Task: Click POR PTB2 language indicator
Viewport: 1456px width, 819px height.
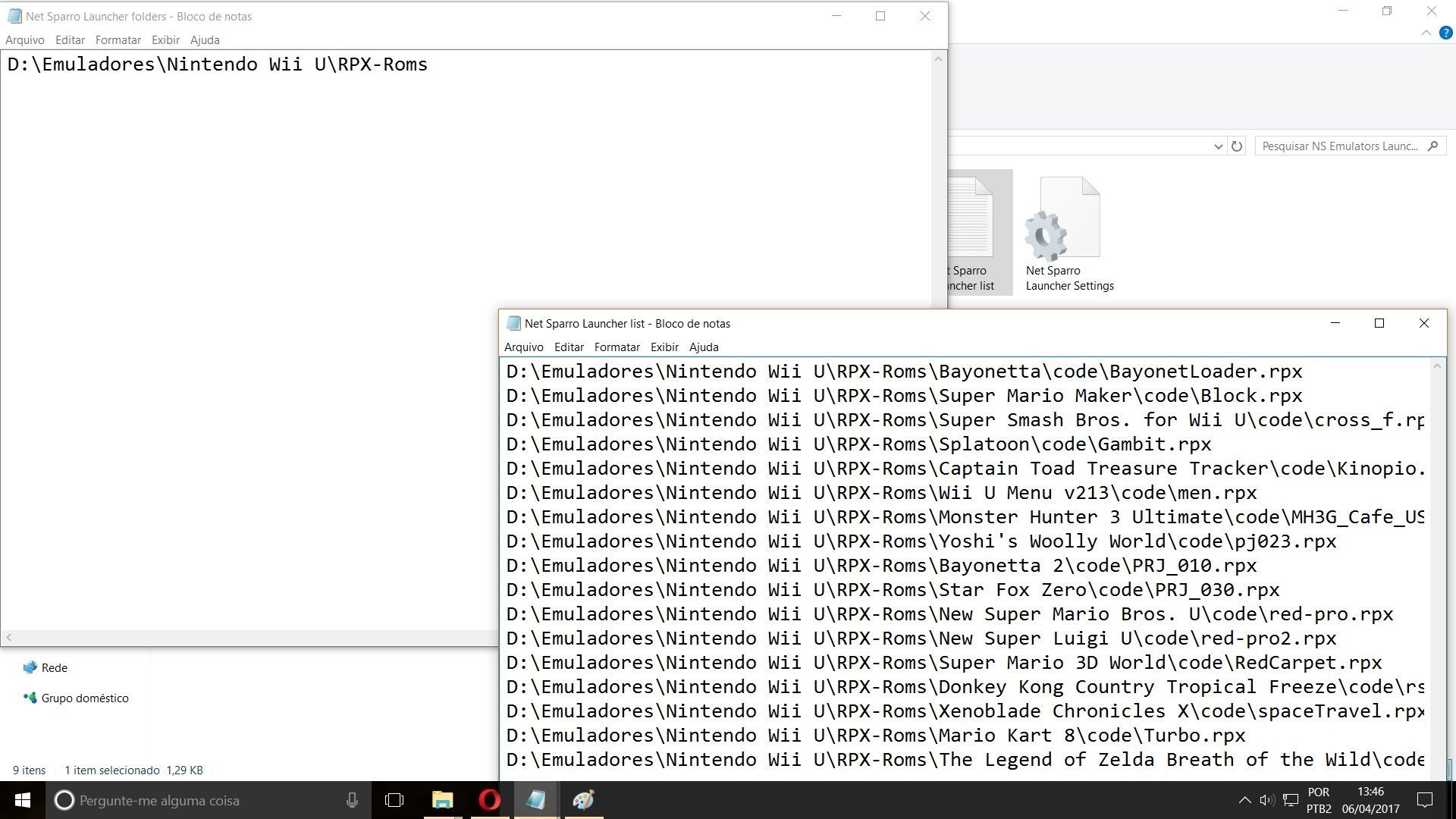Action: [x=1319, y=800]
